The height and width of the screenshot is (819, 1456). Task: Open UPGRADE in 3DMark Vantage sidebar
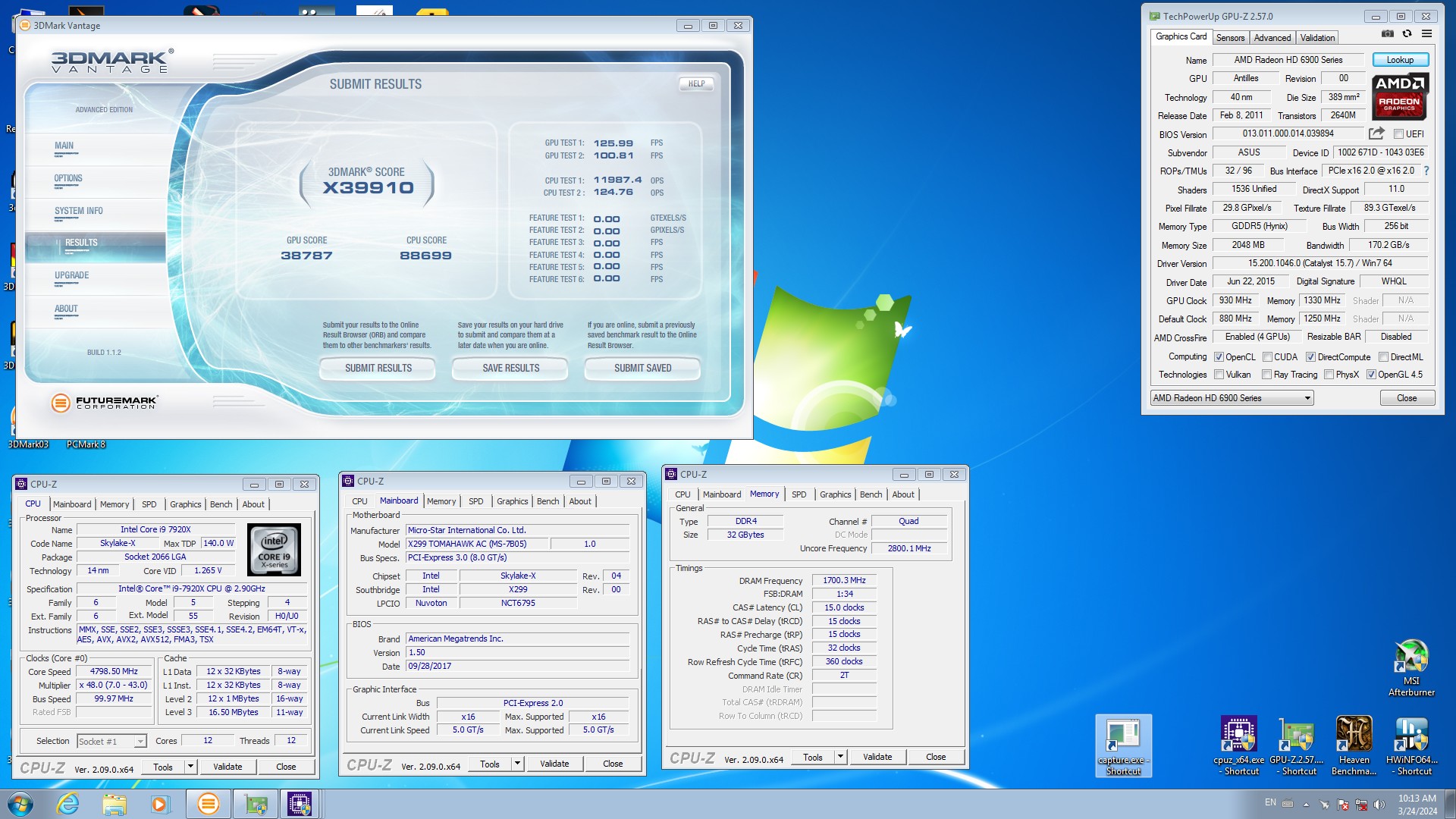coord(71,276)
